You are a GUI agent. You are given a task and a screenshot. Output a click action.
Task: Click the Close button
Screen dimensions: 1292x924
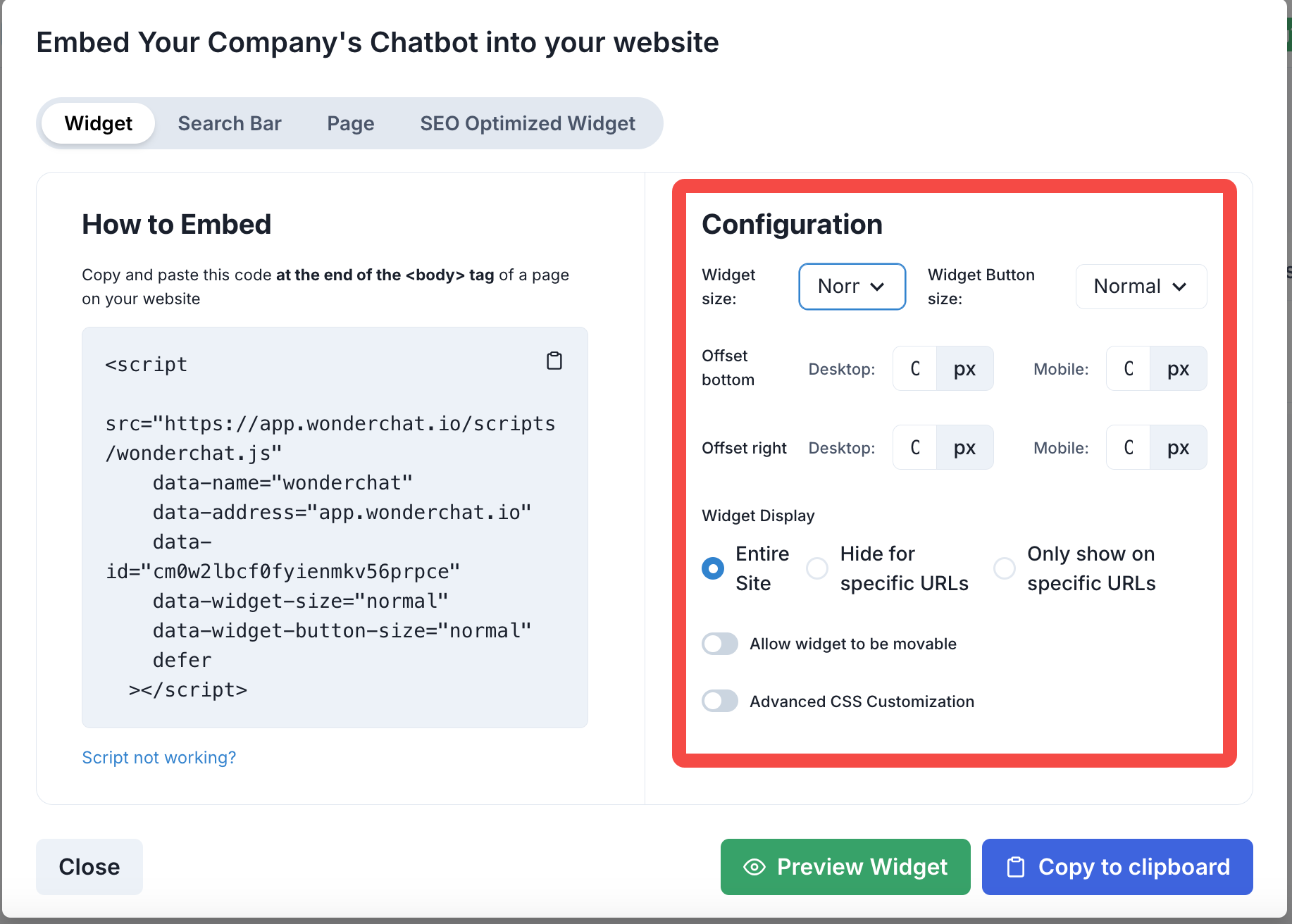[x=89, y=867]
